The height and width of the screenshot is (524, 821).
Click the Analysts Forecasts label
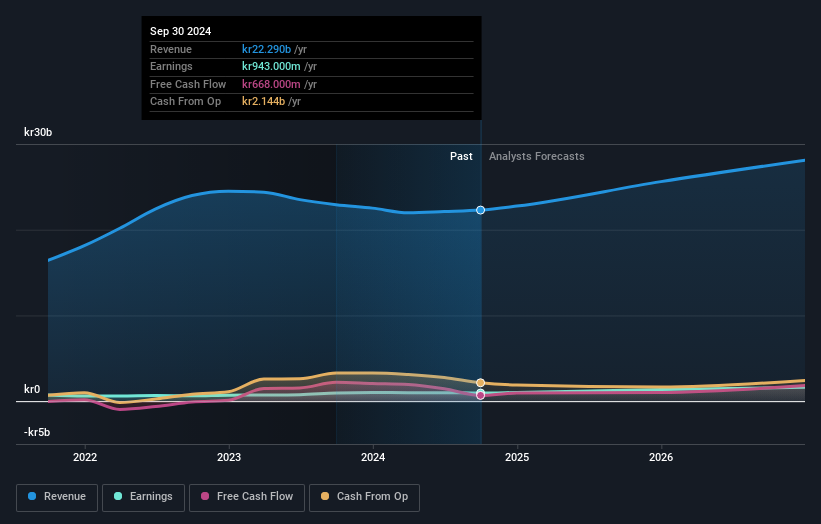pyautogui.click(x=537, y=156)
